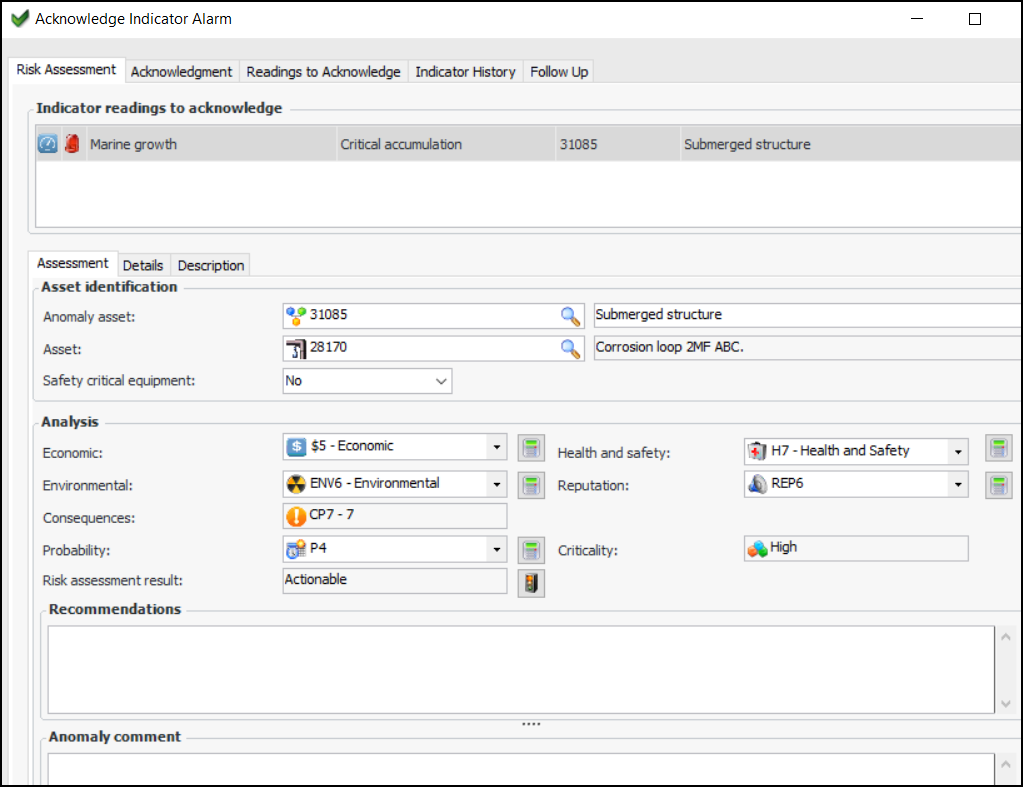The height and width of the screenshot is (787, 1023).
Task: Click calculator icon beside Reputation field
Action: pos(998,485)
